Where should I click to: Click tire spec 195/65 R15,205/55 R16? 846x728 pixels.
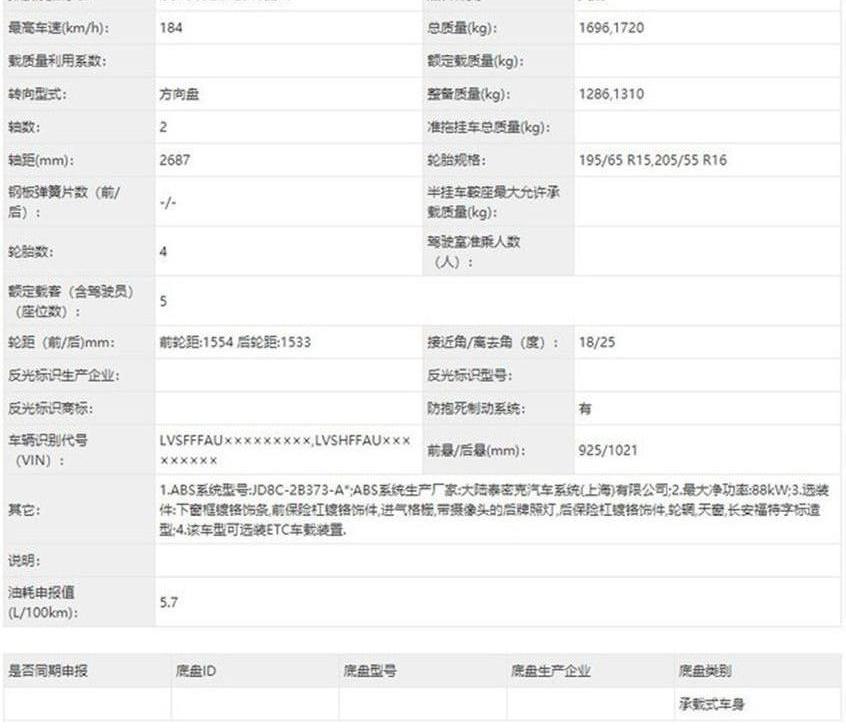653,160
